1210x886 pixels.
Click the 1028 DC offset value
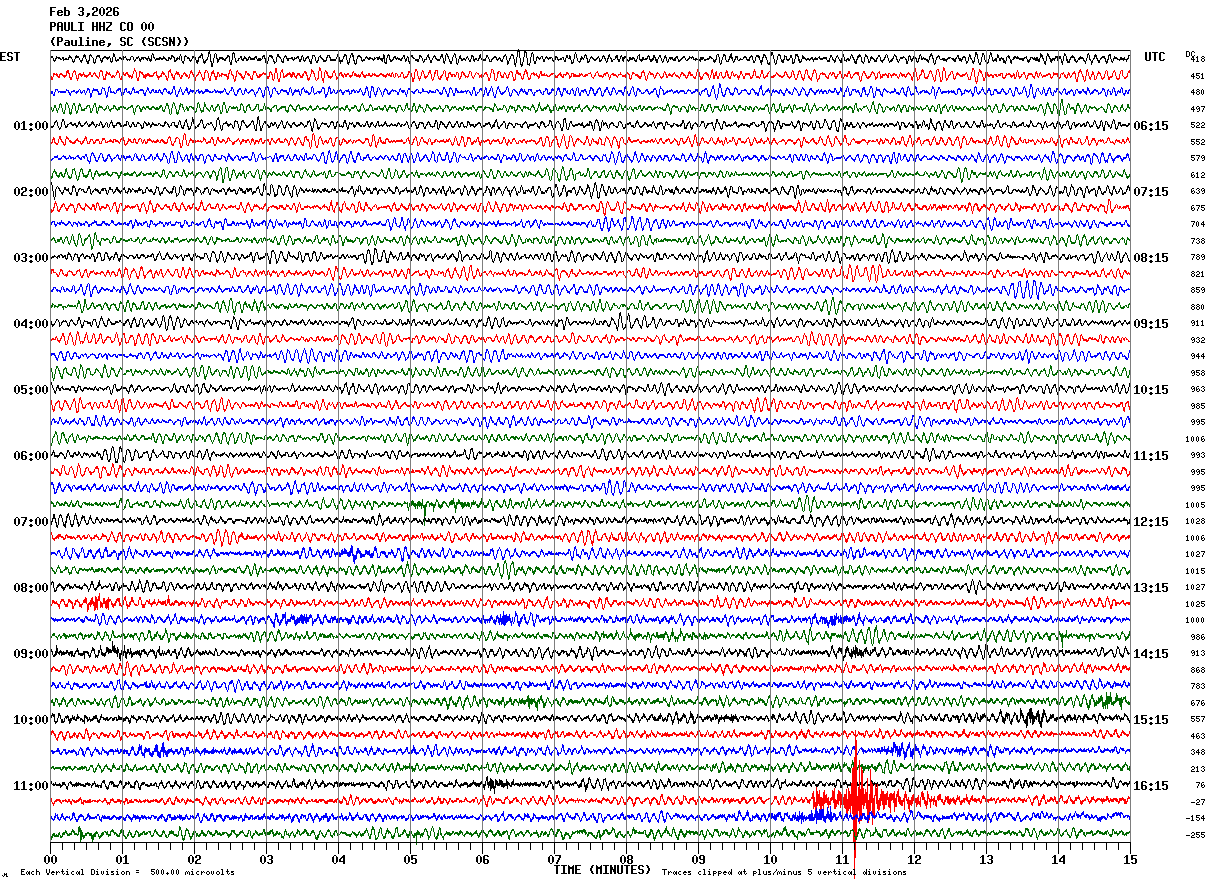[1197, 522]
